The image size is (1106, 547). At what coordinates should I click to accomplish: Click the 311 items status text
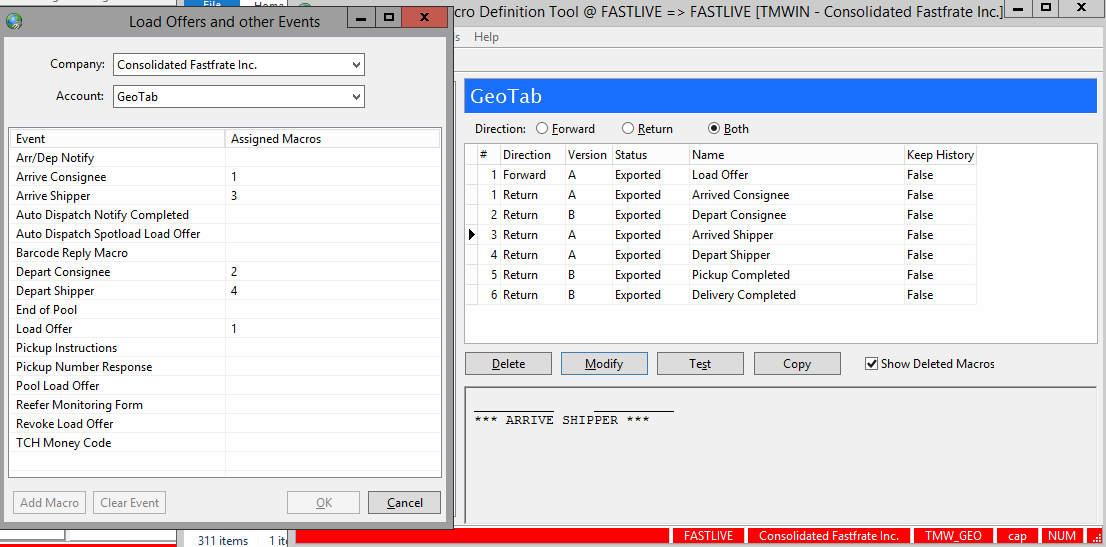[x=223, y=541]
